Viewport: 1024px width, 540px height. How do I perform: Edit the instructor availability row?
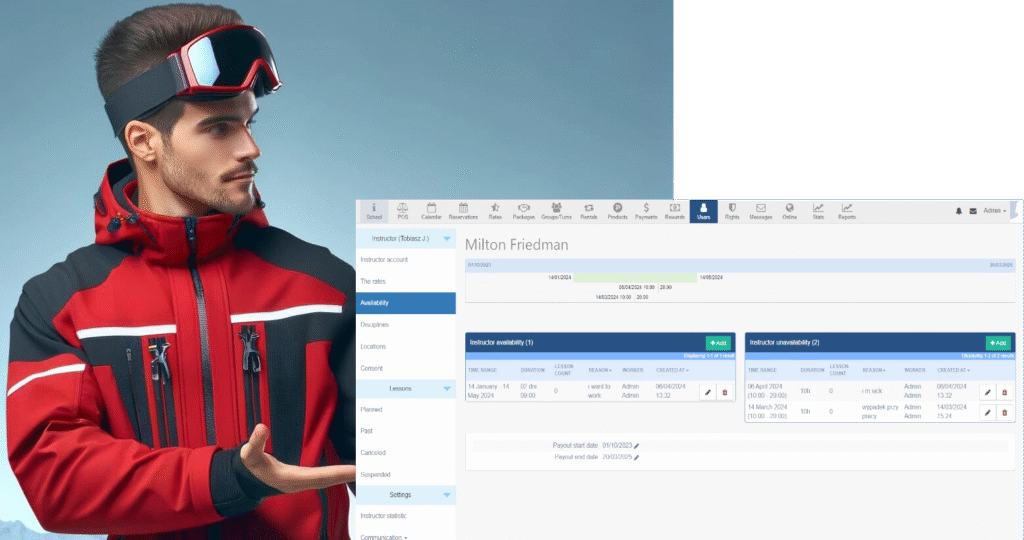(708, 392)
